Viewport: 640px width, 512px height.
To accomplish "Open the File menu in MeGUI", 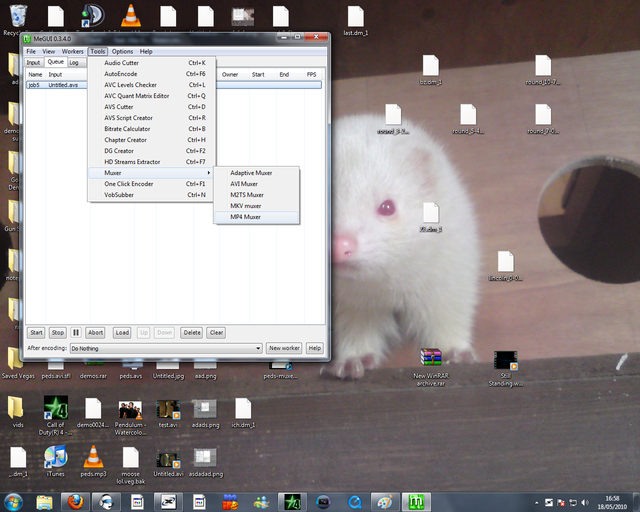I will (x=31, y=51).
